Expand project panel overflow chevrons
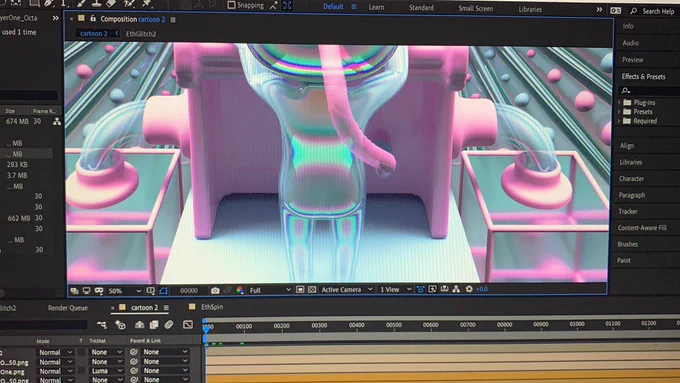 [56, 18]
